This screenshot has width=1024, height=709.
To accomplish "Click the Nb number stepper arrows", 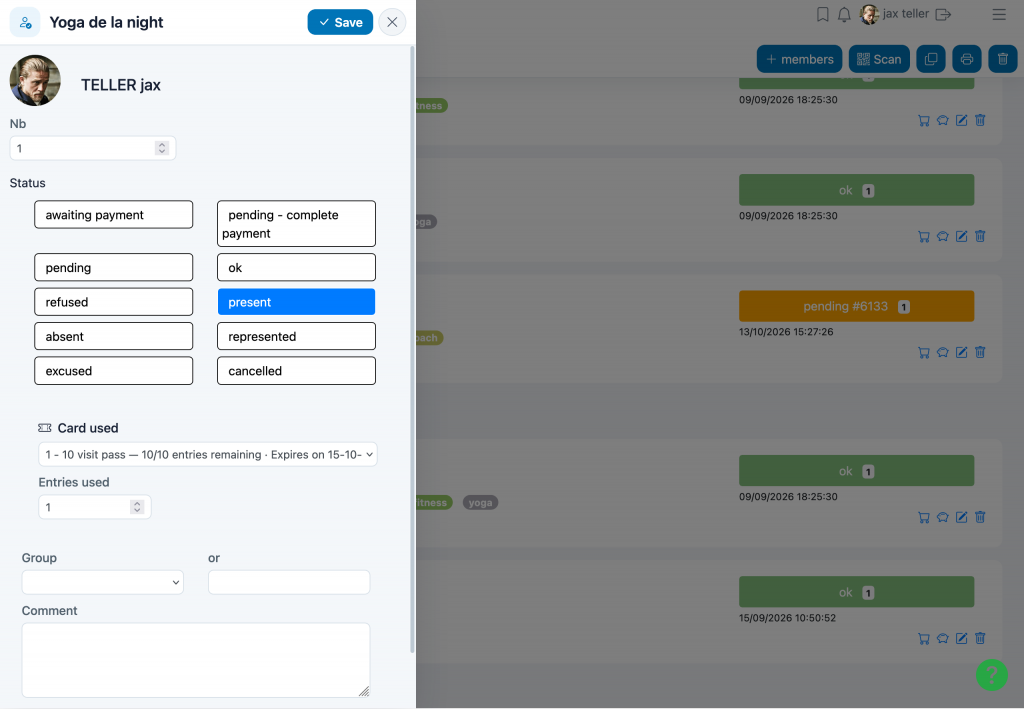I will (x=162, y=148).
